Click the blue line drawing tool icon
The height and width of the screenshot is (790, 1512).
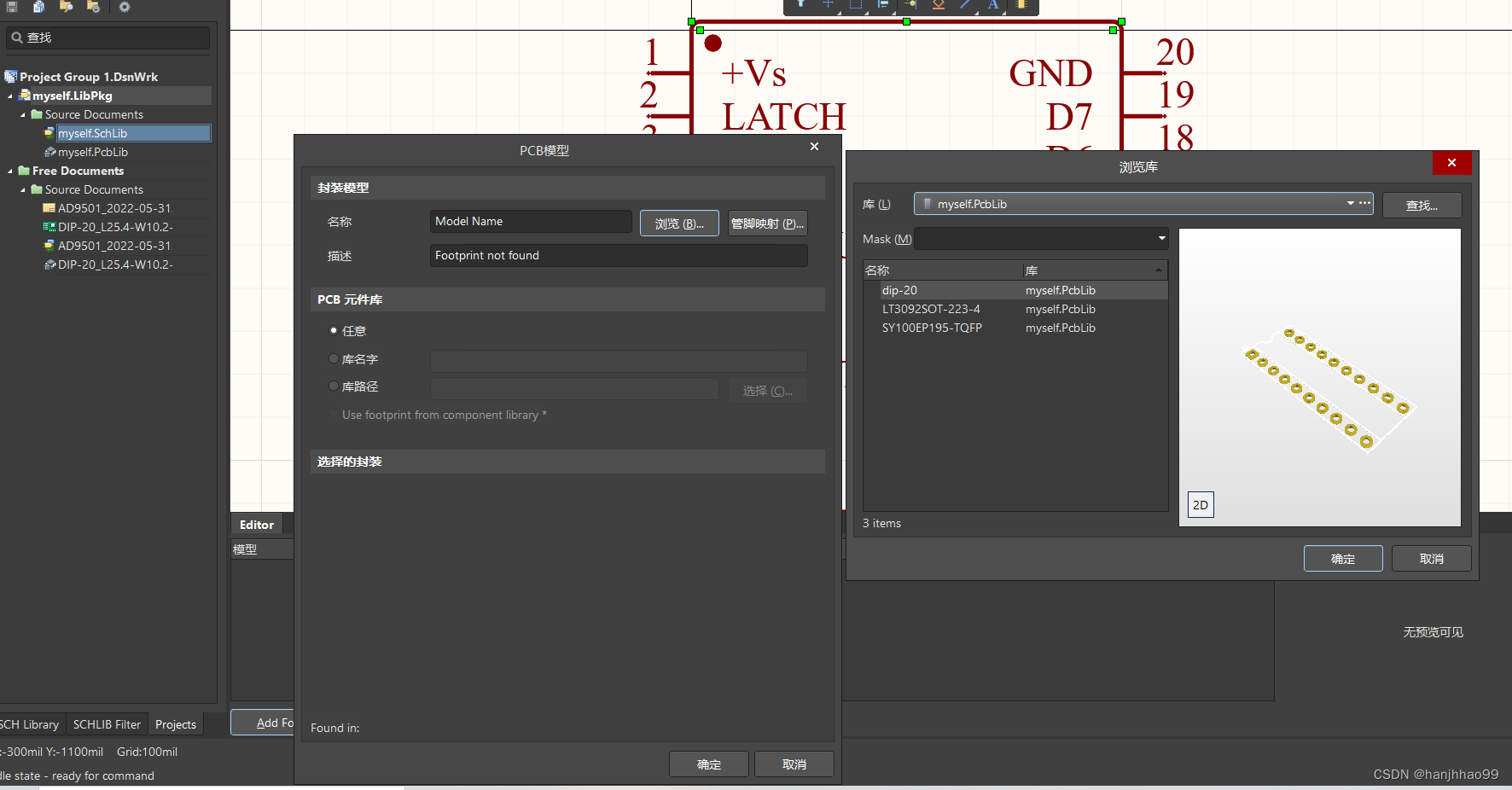(x=965, y=4)
